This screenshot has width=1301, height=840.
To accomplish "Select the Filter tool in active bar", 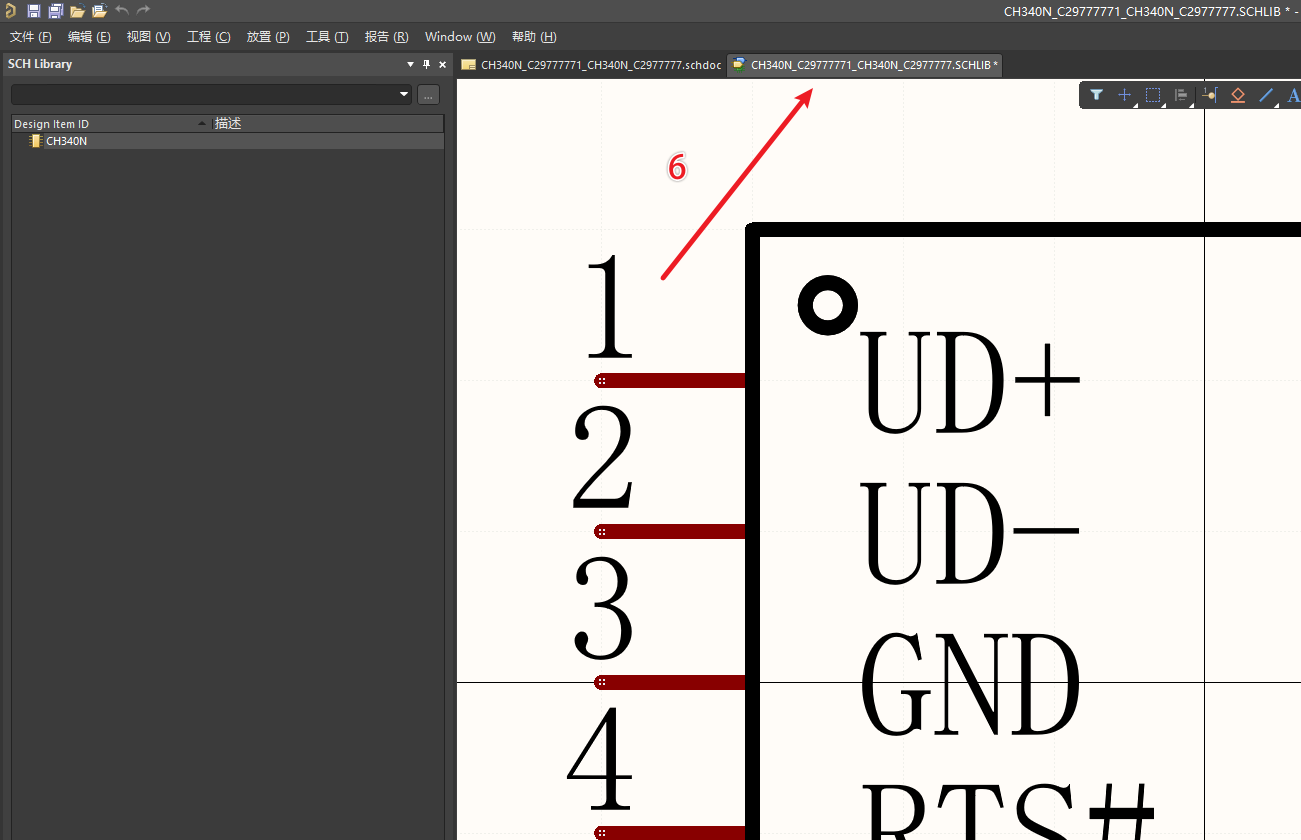I will (1097, 95).
